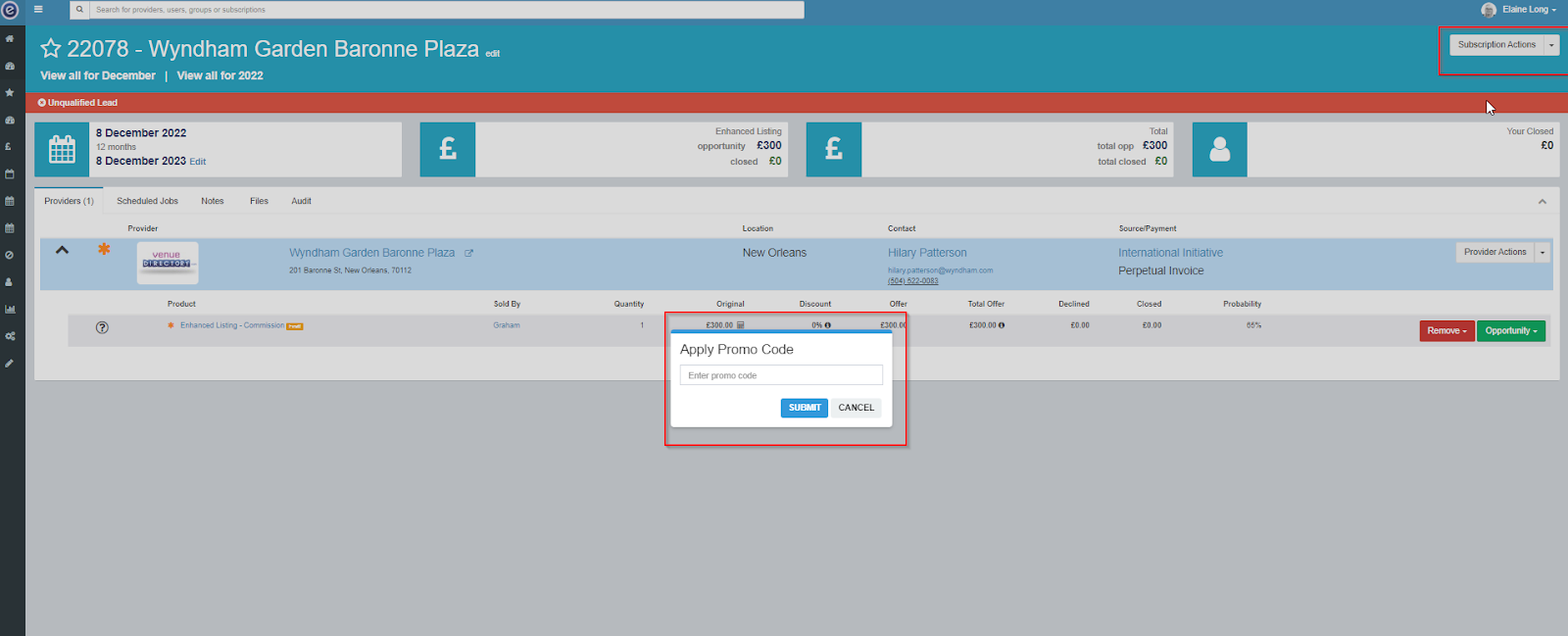Open the Subscription Actions dropdown arrow
Image resolution: width=1568 pixels, height=636 pixels.
pyautogui.click(x=1551, y=45)
